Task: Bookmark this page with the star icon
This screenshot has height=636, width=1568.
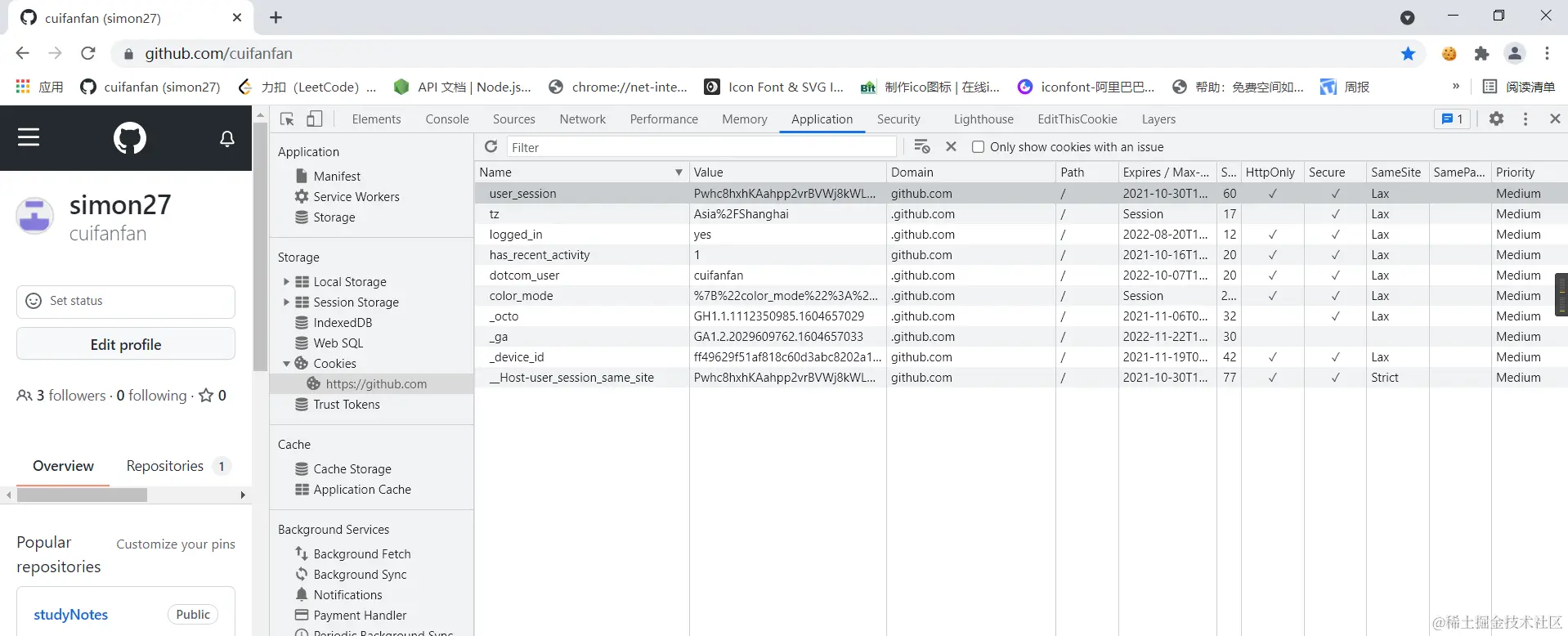Action: click(1408, 54)
